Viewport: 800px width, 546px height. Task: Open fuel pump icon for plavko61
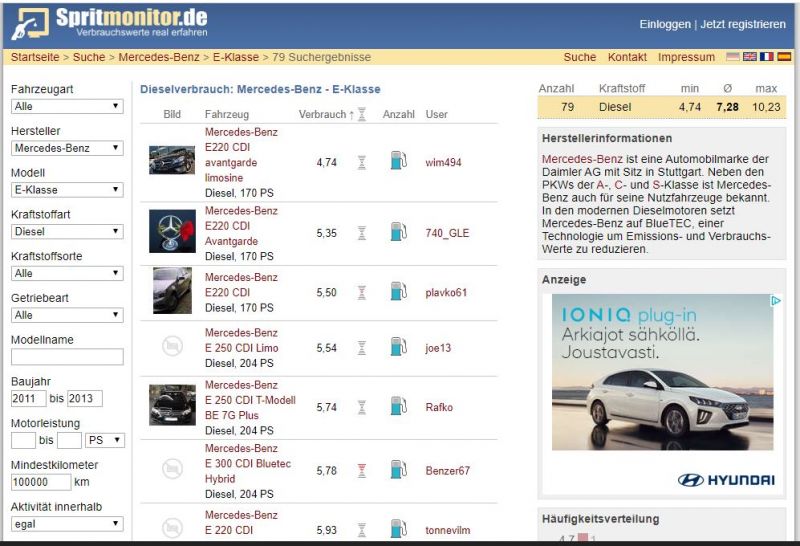tap(398, 291)
